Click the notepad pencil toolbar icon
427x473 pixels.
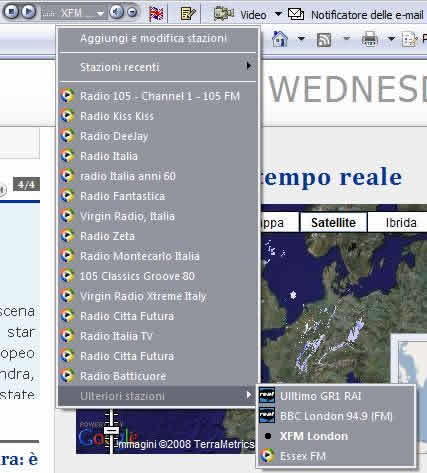[187, 14]
